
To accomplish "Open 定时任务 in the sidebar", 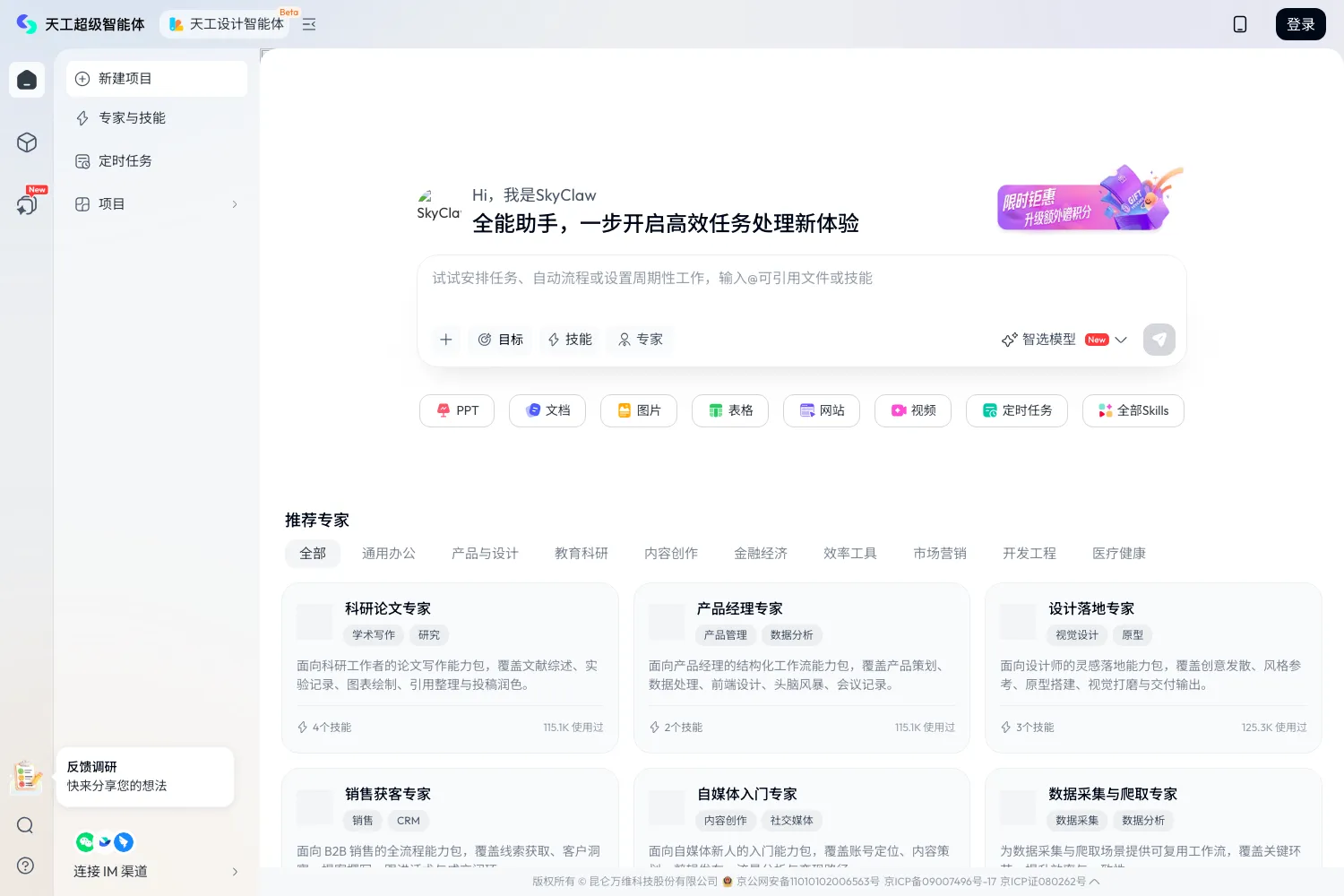I will click(x=157, y=161).
